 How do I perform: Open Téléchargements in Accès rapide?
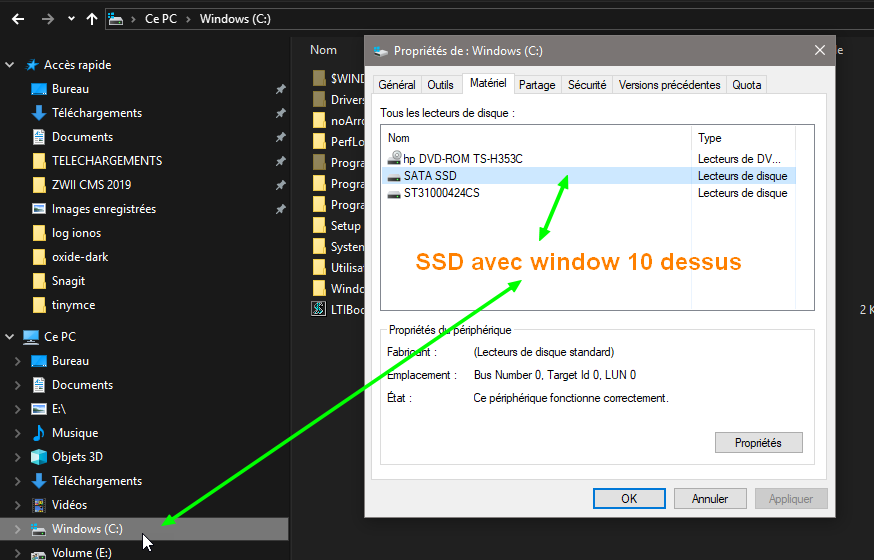coord(96,113)
